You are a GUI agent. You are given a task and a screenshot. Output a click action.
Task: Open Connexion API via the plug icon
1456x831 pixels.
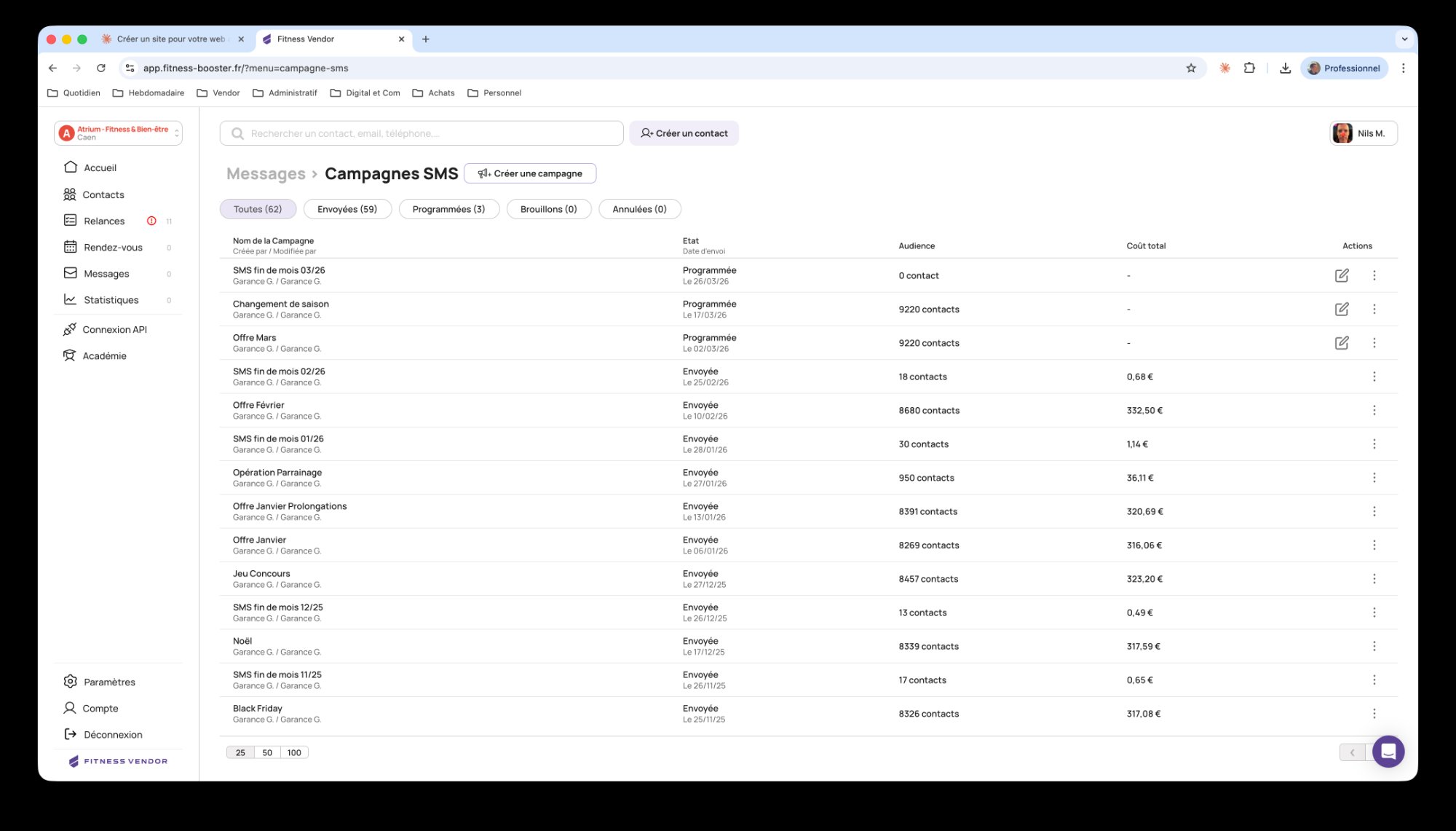click(x=70, y=329)
